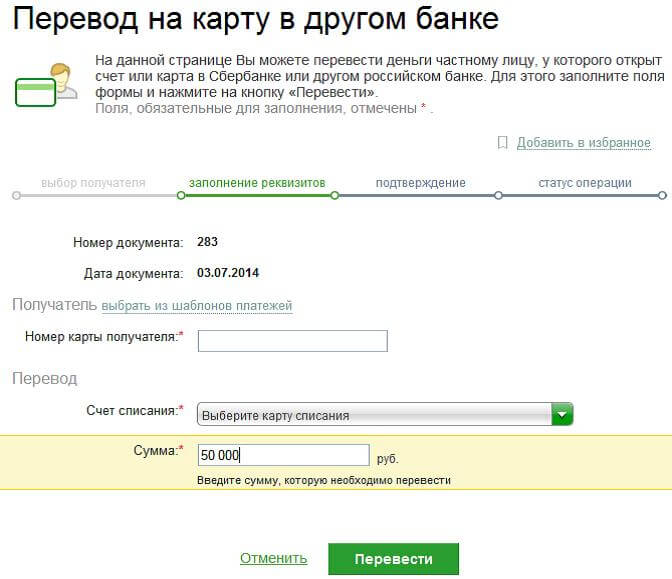Click the bookmark icon beside Добавить в избранное

(502, 143)
